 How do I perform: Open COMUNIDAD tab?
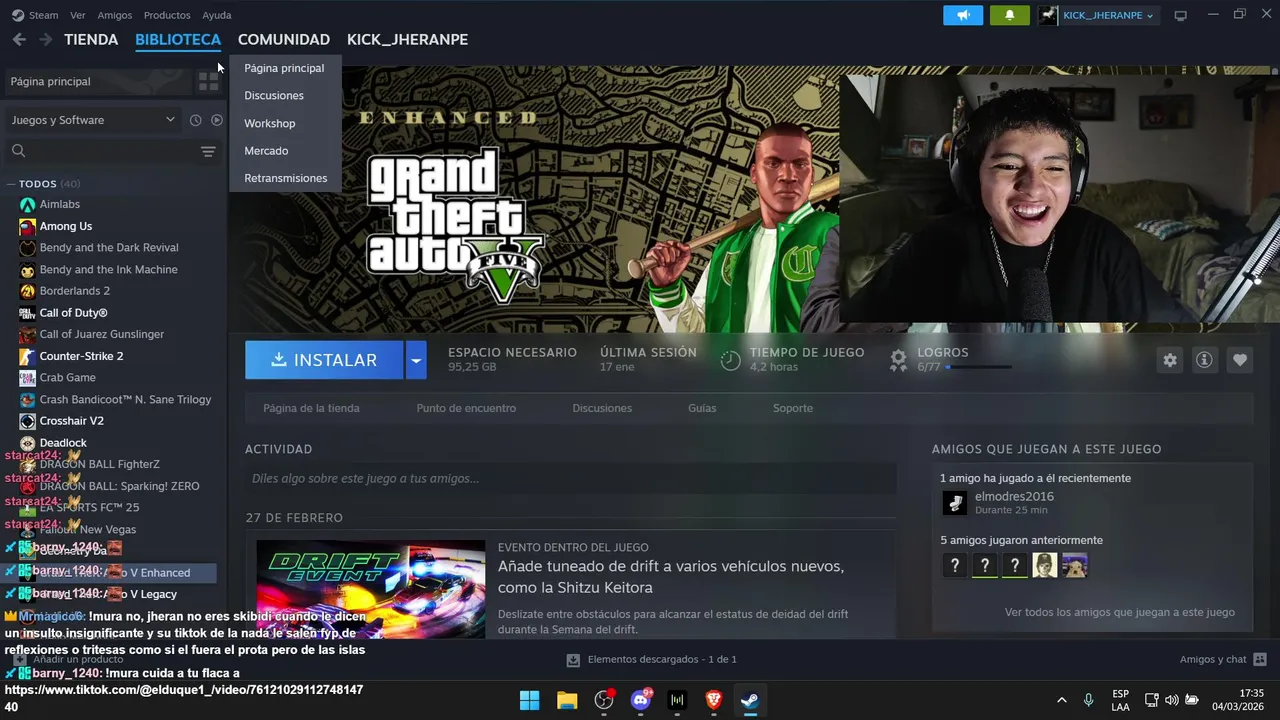pyautogui.click(x=284, y=39)
